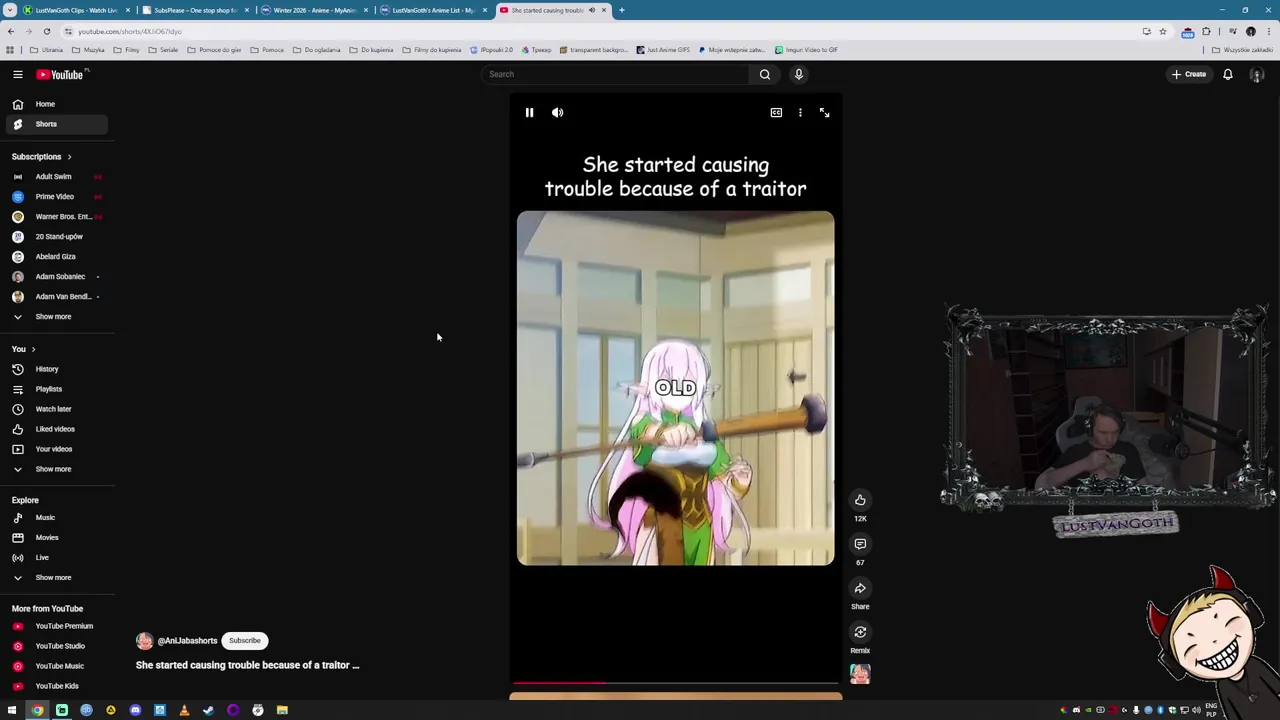Switch to Winter 2026 Anime tab
Image resolution: width=1280 pixels, height=720 pixels.
[x=314, y=10]
